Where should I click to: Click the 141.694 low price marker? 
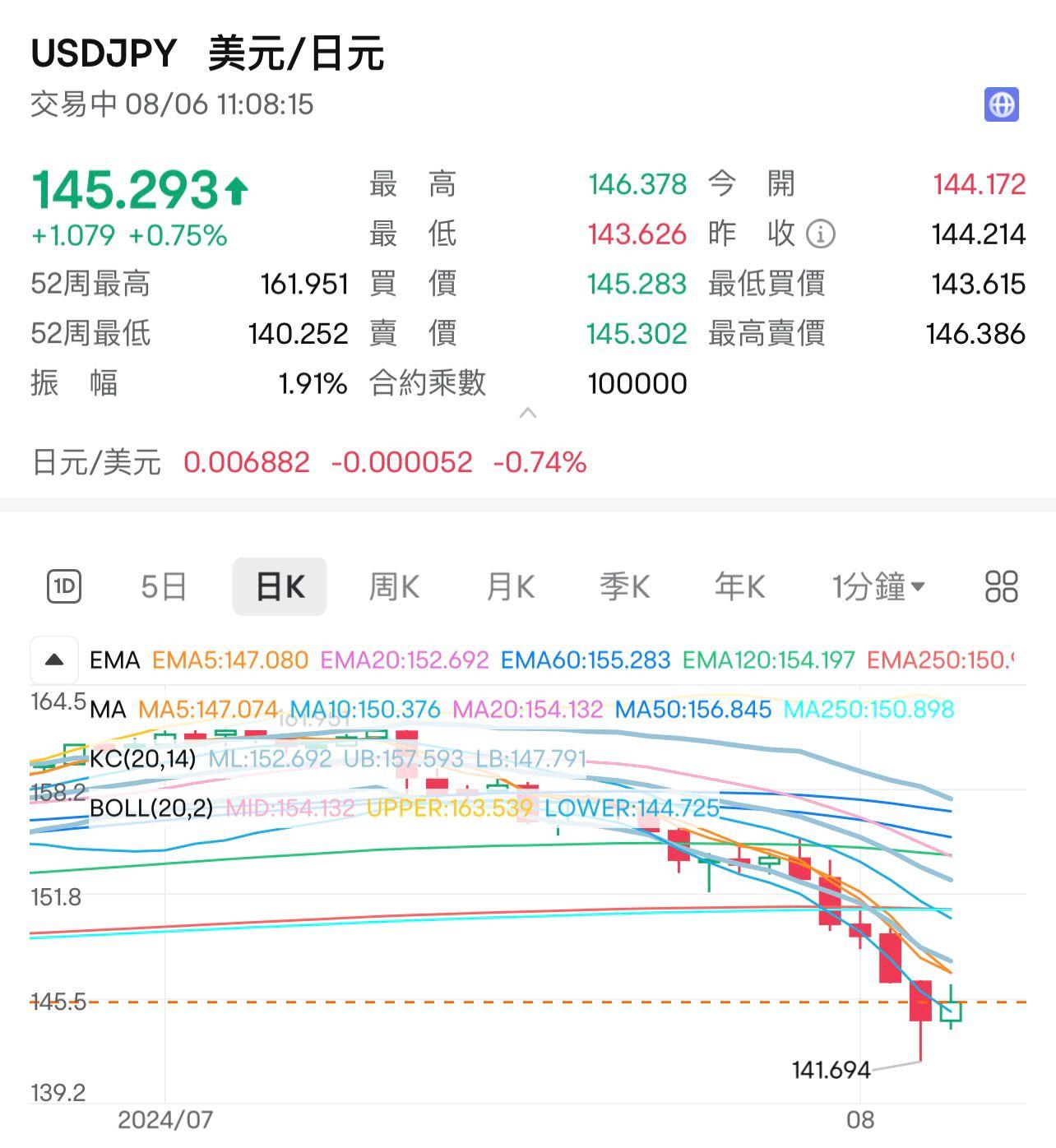(832, 1071)
